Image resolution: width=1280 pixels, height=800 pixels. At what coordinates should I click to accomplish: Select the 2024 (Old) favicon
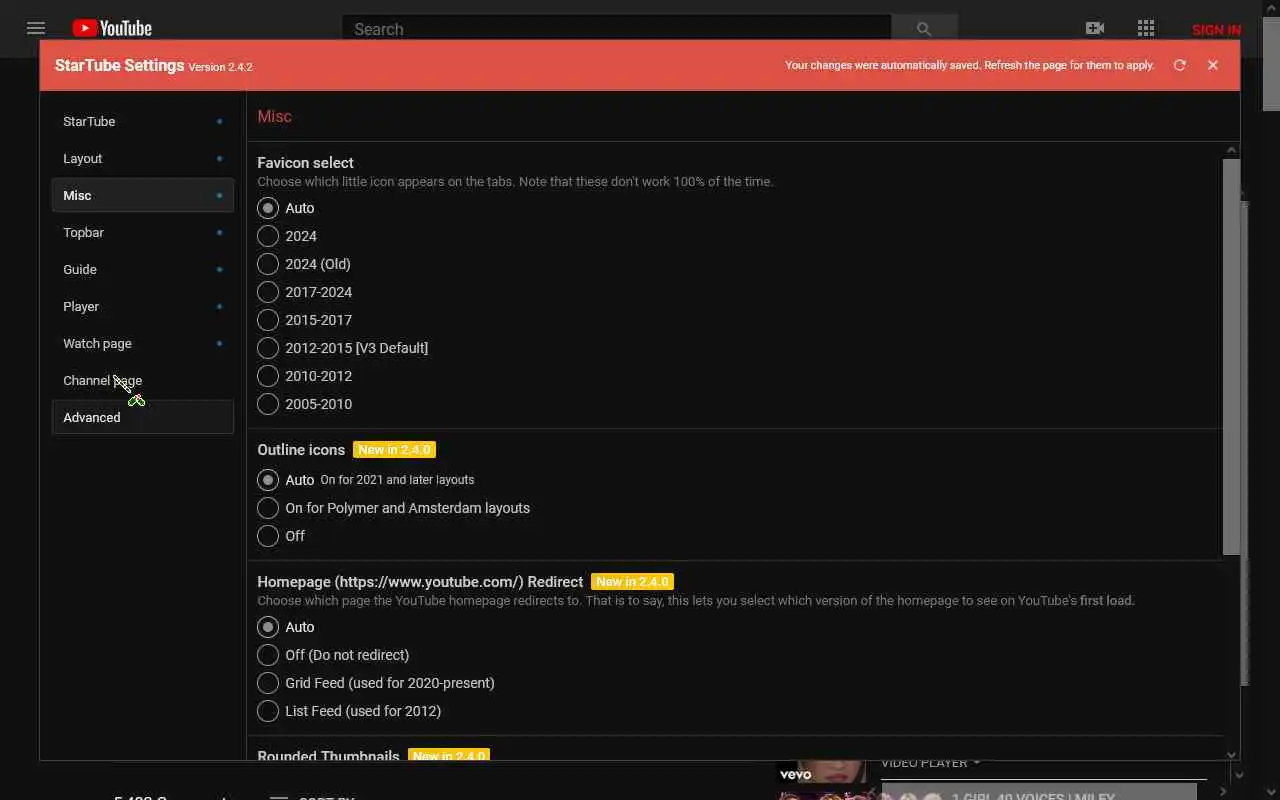coord(268,264)
